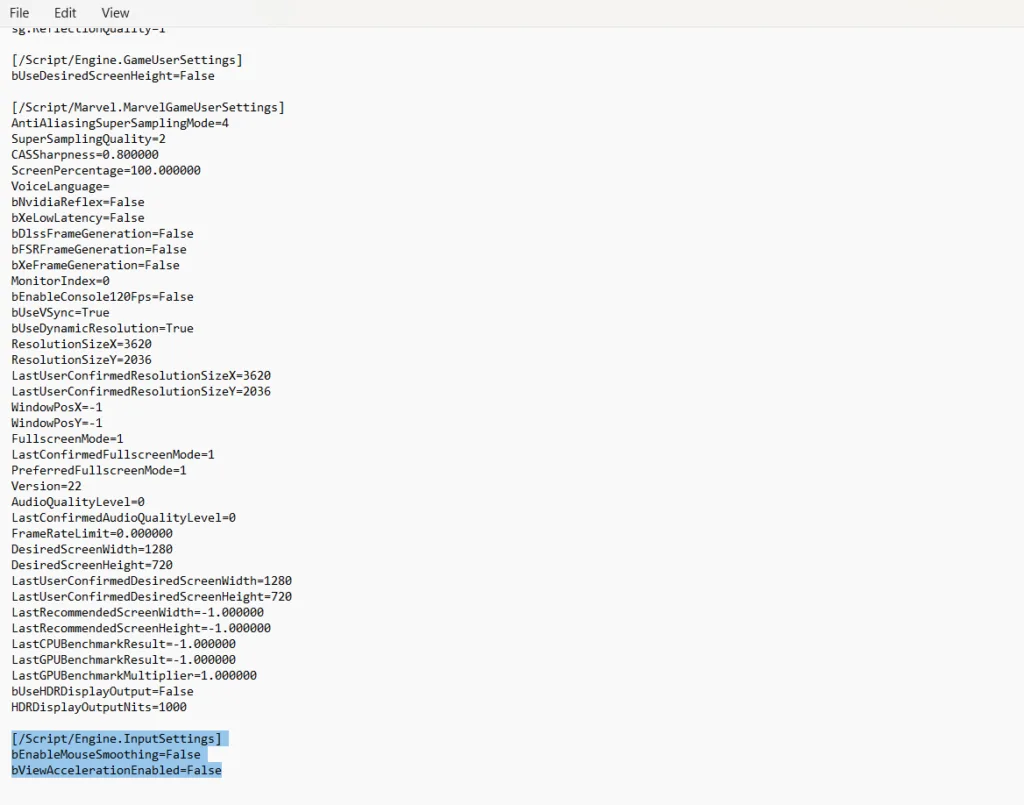The height and width of the screenshot is (805, 1024).
Task: Click the CASSharpness=0.800000 line
Action: pyautogui.click(x=85, y=155)
